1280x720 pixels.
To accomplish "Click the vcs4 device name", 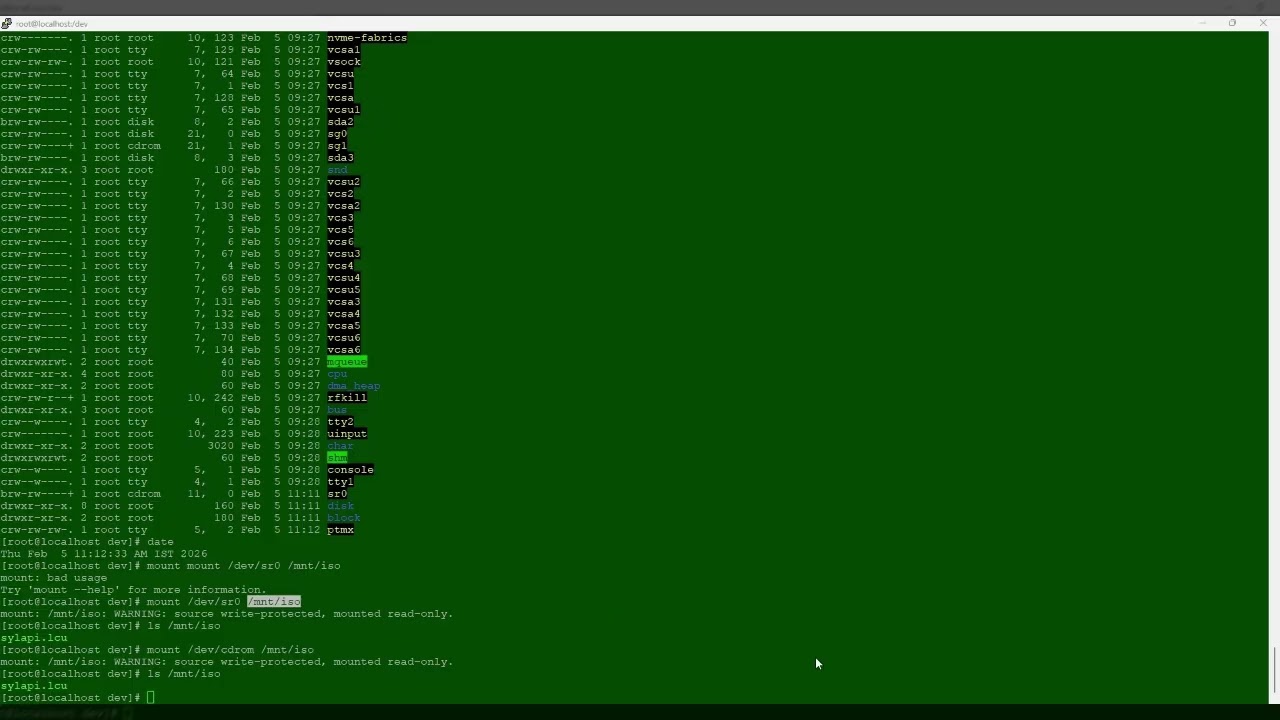I will pyautogui.click(x=340, y=266).
